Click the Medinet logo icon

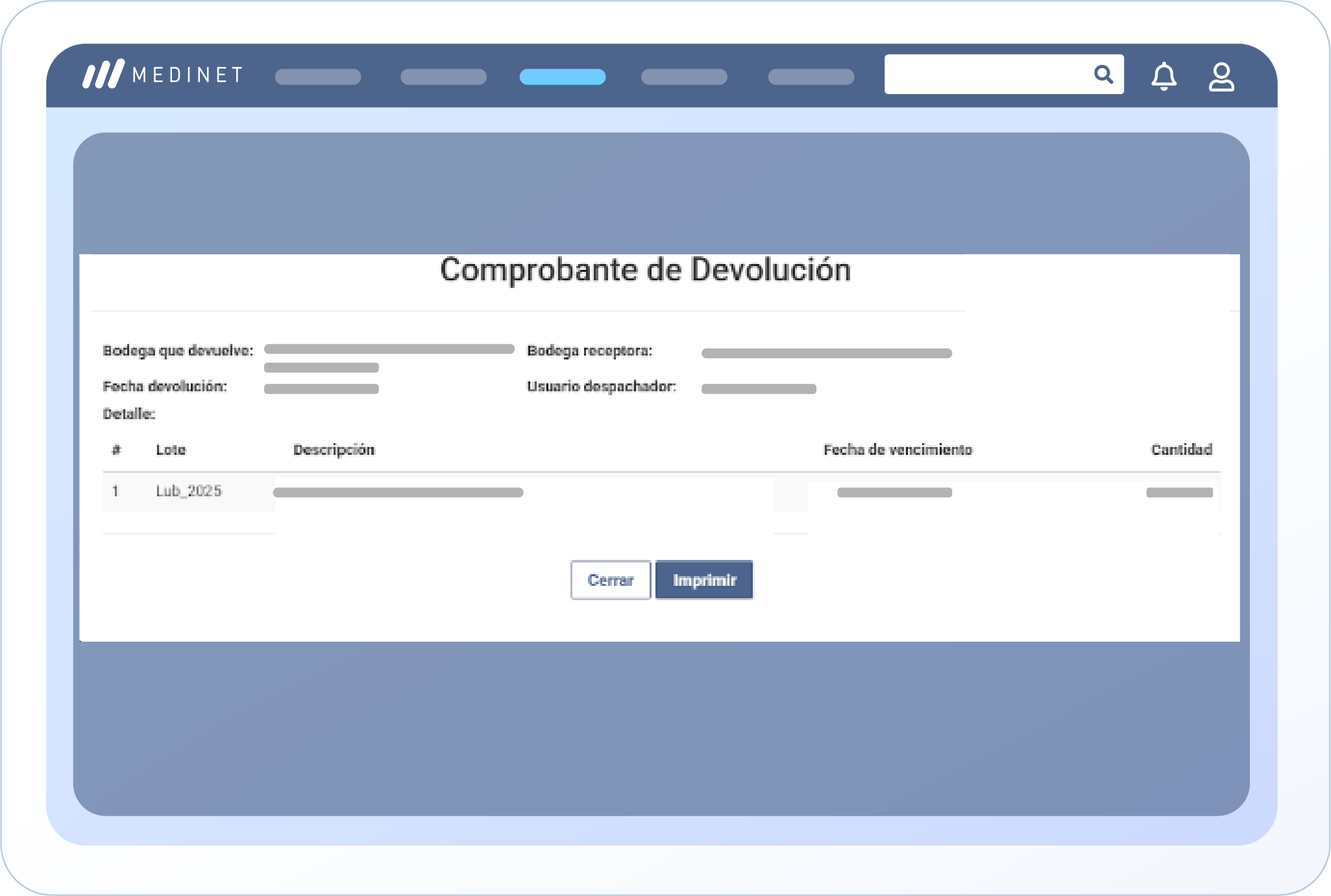click(103, 75)
